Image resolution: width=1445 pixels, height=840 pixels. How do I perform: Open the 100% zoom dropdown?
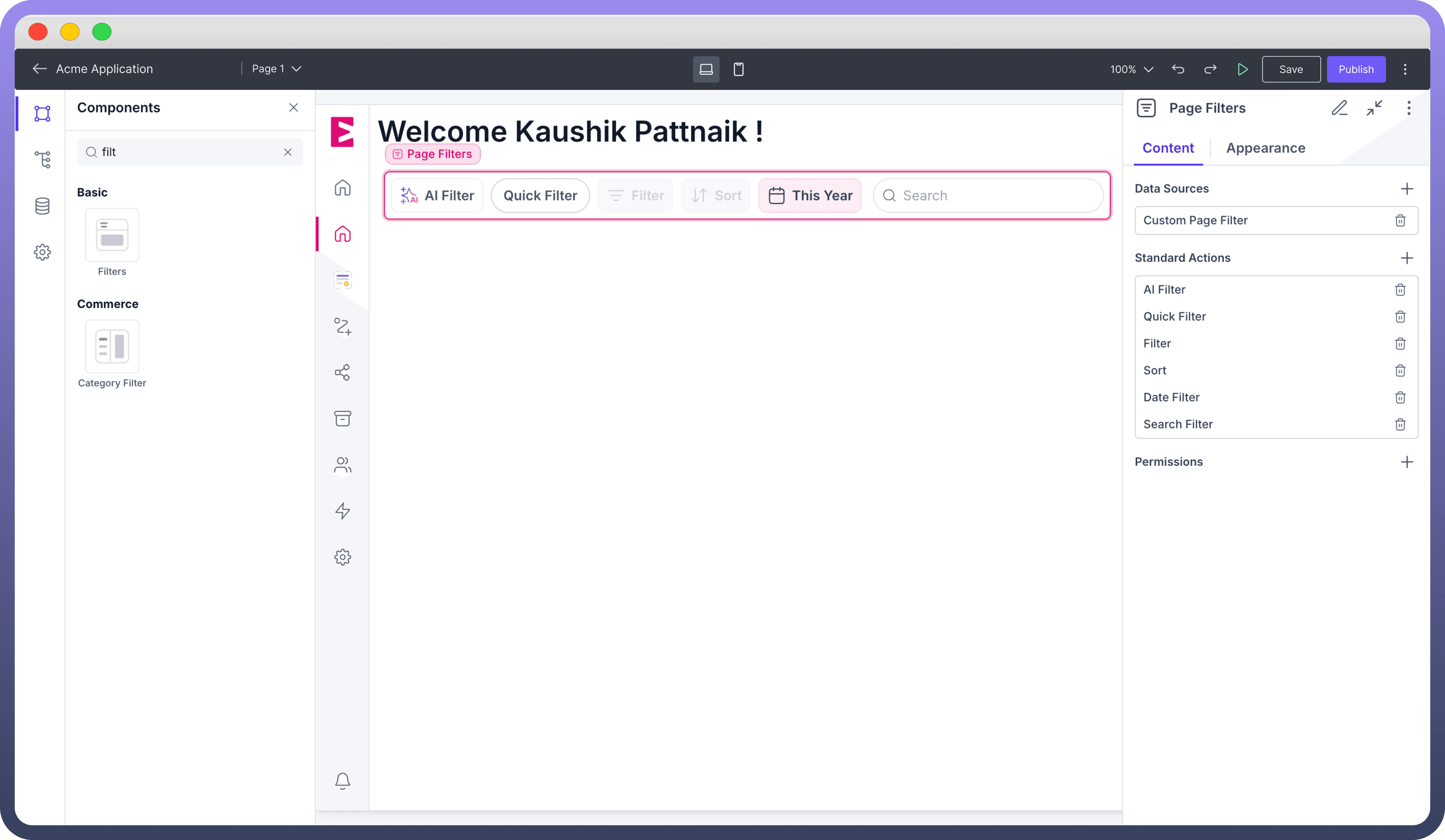[x=1131, y=69]
